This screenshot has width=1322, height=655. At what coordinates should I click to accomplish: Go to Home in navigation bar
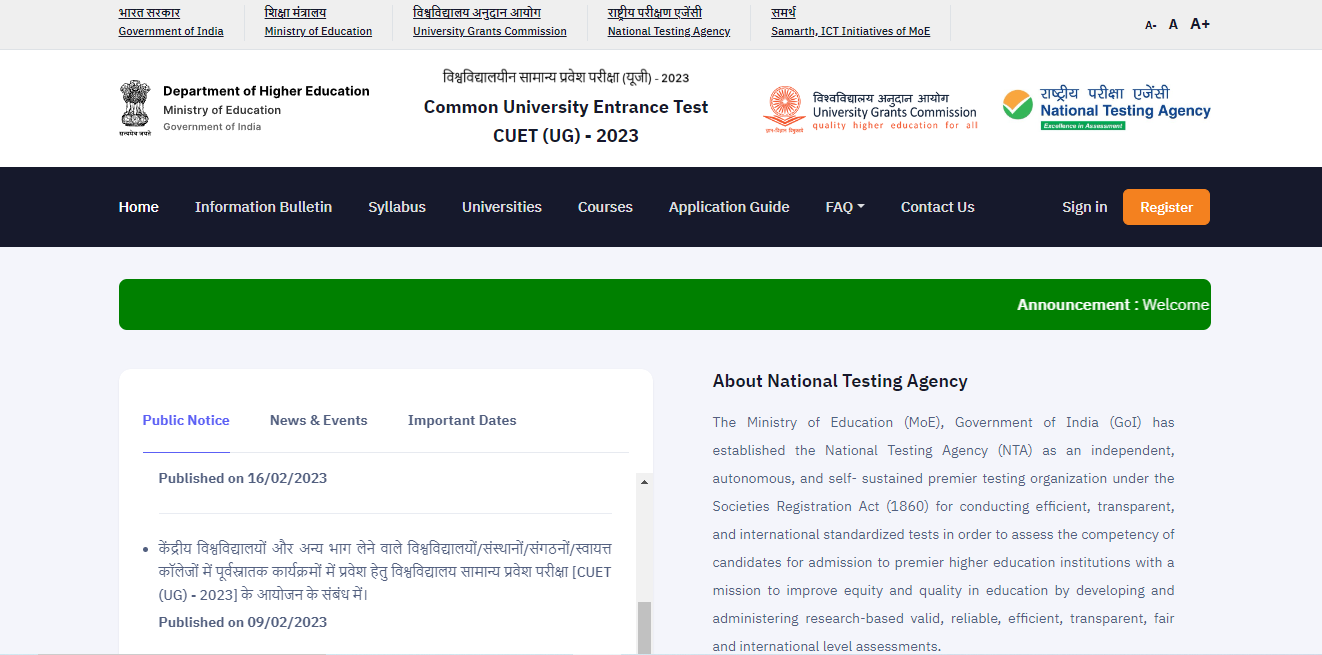[139, 207]
